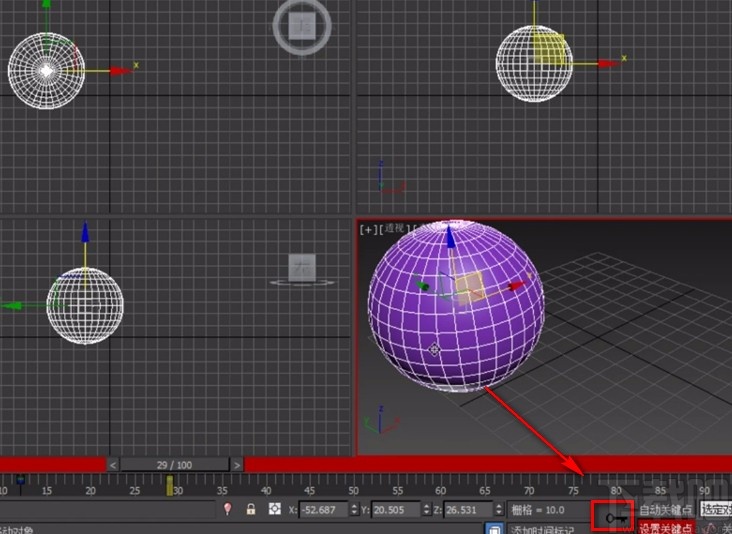Image resolution: width=732 pixels, height=534 pixels.
Task: Click the red X-axis arrow in top viewport
Action: [x=121, y=71]
